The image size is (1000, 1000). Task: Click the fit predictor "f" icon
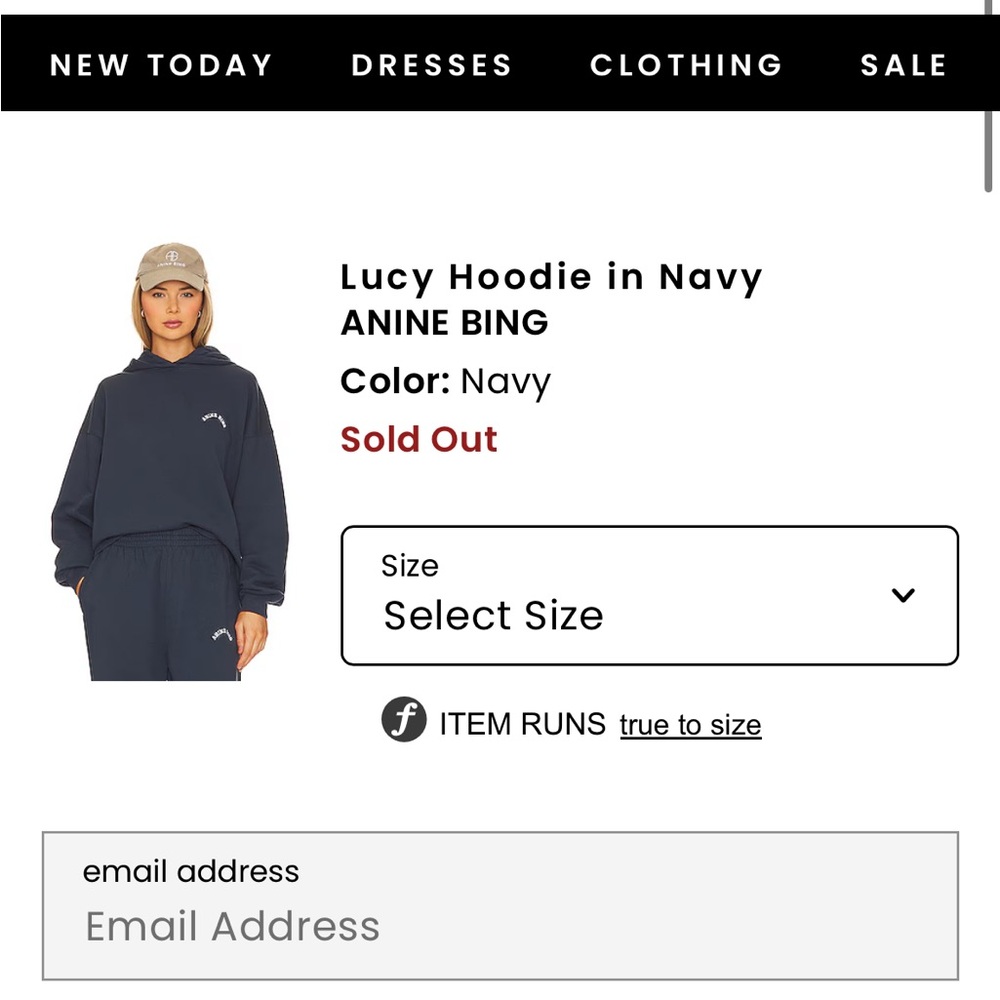coord(404,722)
